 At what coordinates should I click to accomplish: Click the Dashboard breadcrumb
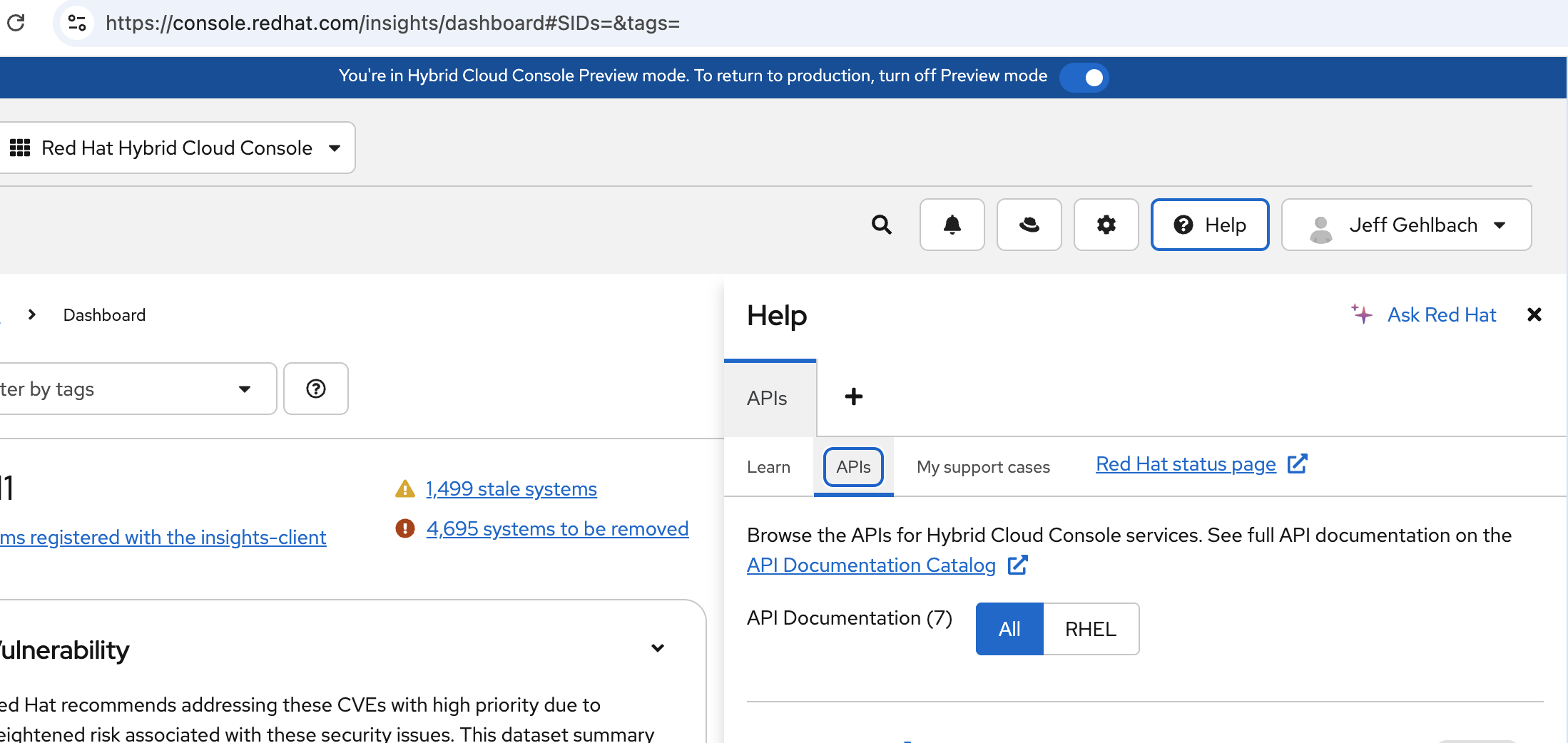pos(104,315)
